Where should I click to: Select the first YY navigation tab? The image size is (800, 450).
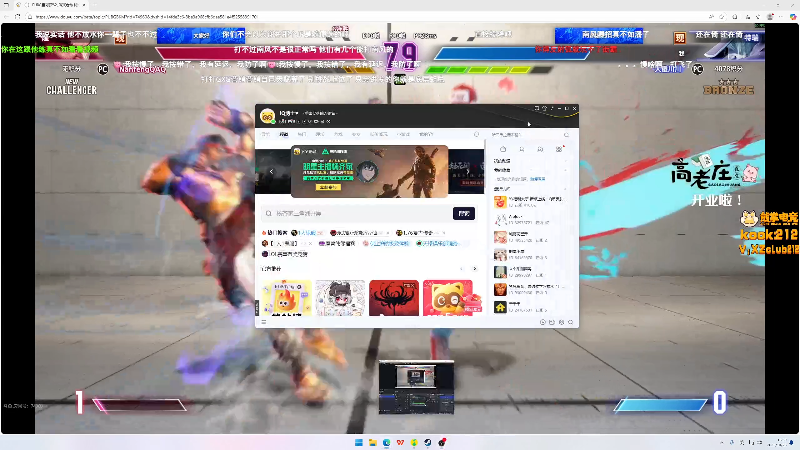point(265,134)
